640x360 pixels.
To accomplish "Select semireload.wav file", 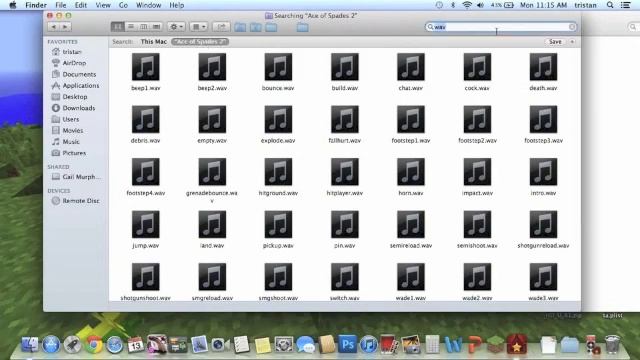I will point(411,225).
